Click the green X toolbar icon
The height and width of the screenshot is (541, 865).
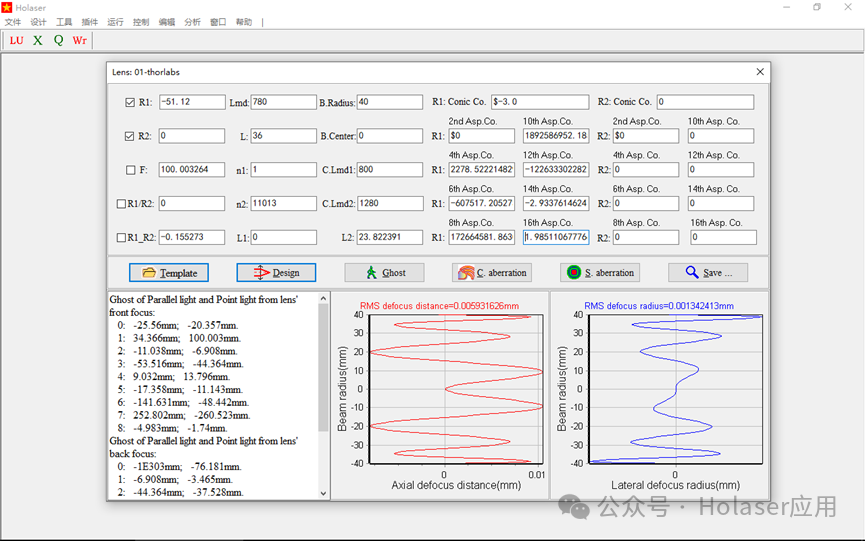click(x=38, y=40)
